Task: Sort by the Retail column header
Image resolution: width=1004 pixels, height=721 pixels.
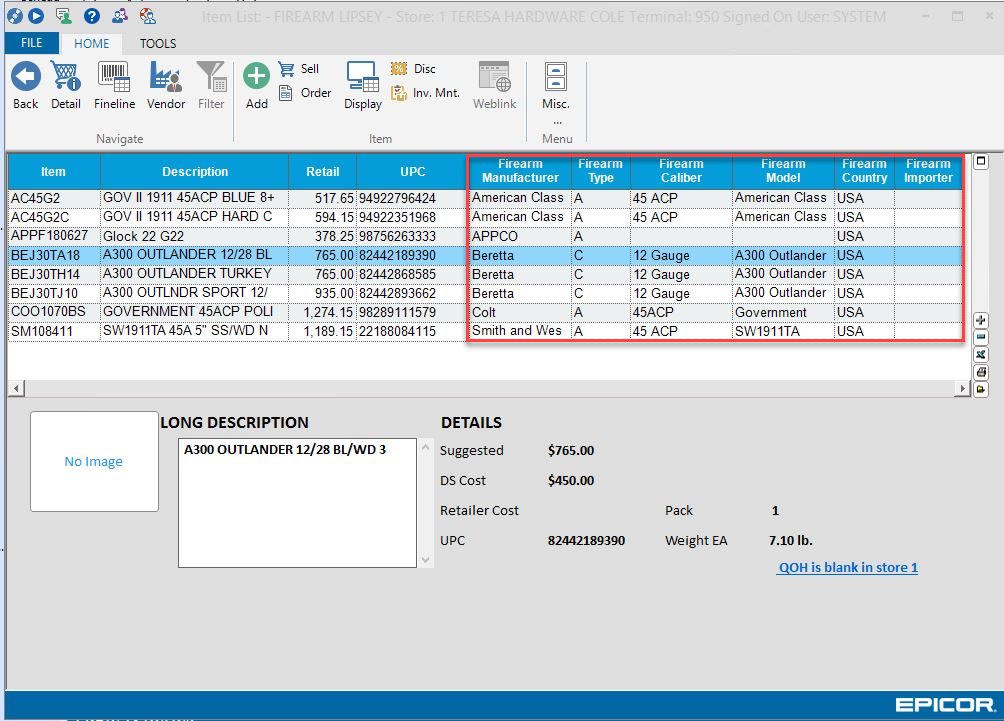Action: click(322, 171)
